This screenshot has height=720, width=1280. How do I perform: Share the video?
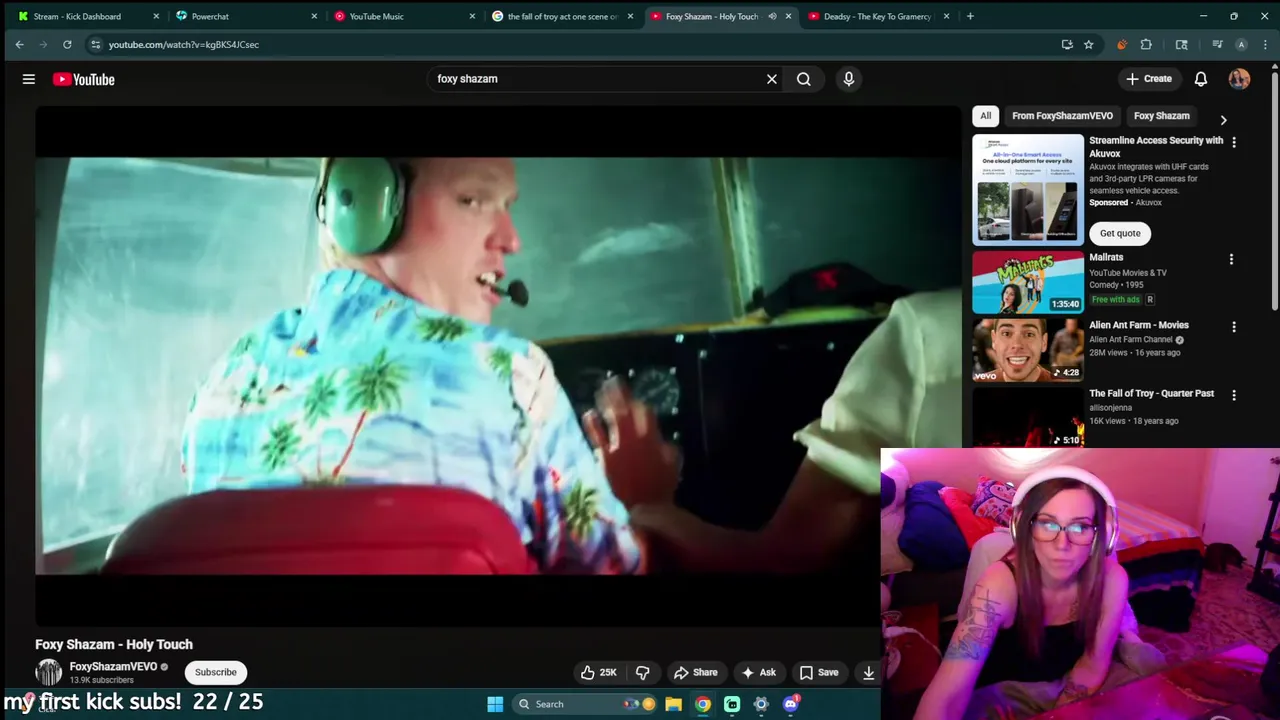(x=696, y=672)
